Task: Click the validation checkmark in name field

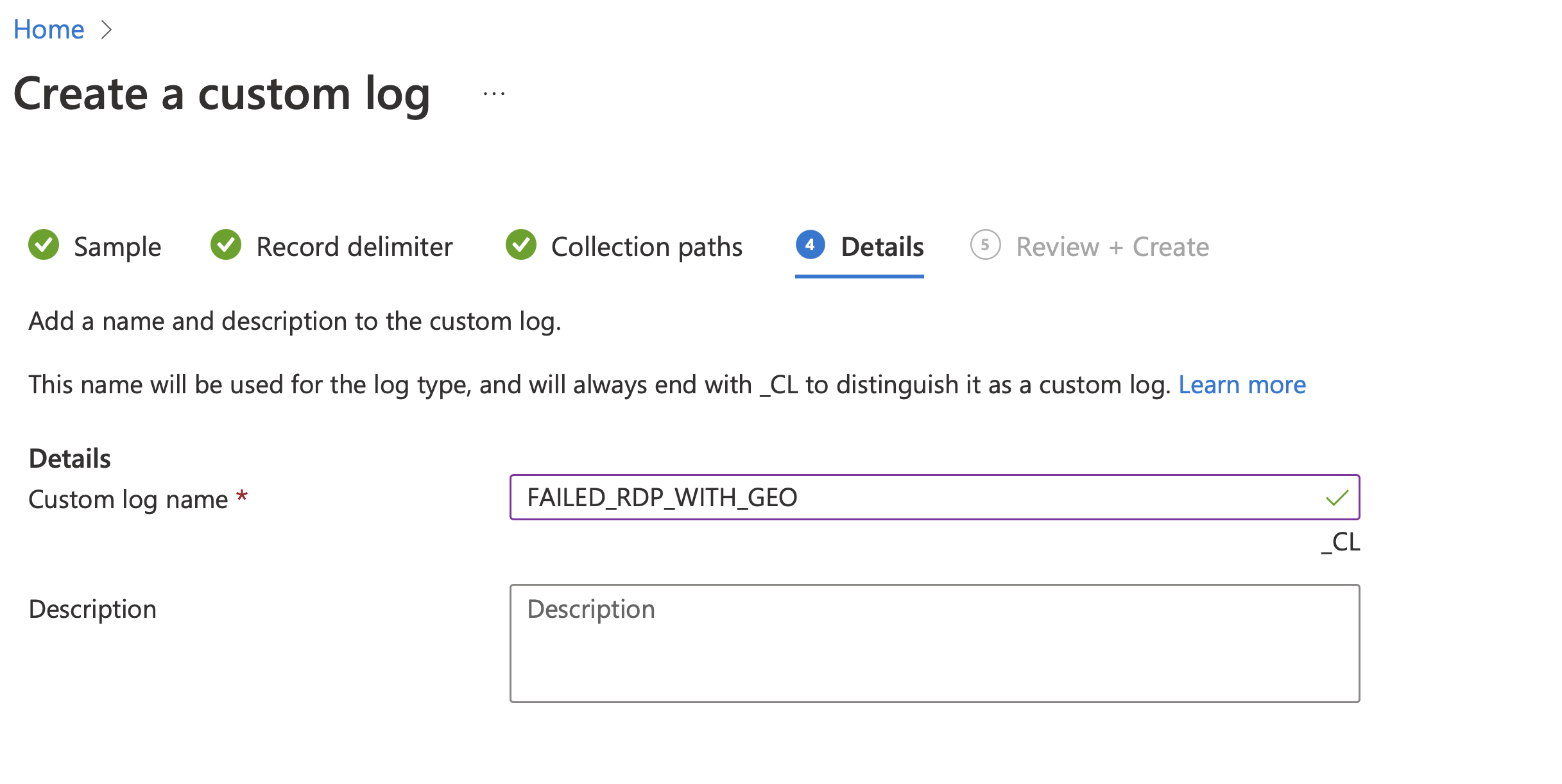Action: click(1337, 498)
